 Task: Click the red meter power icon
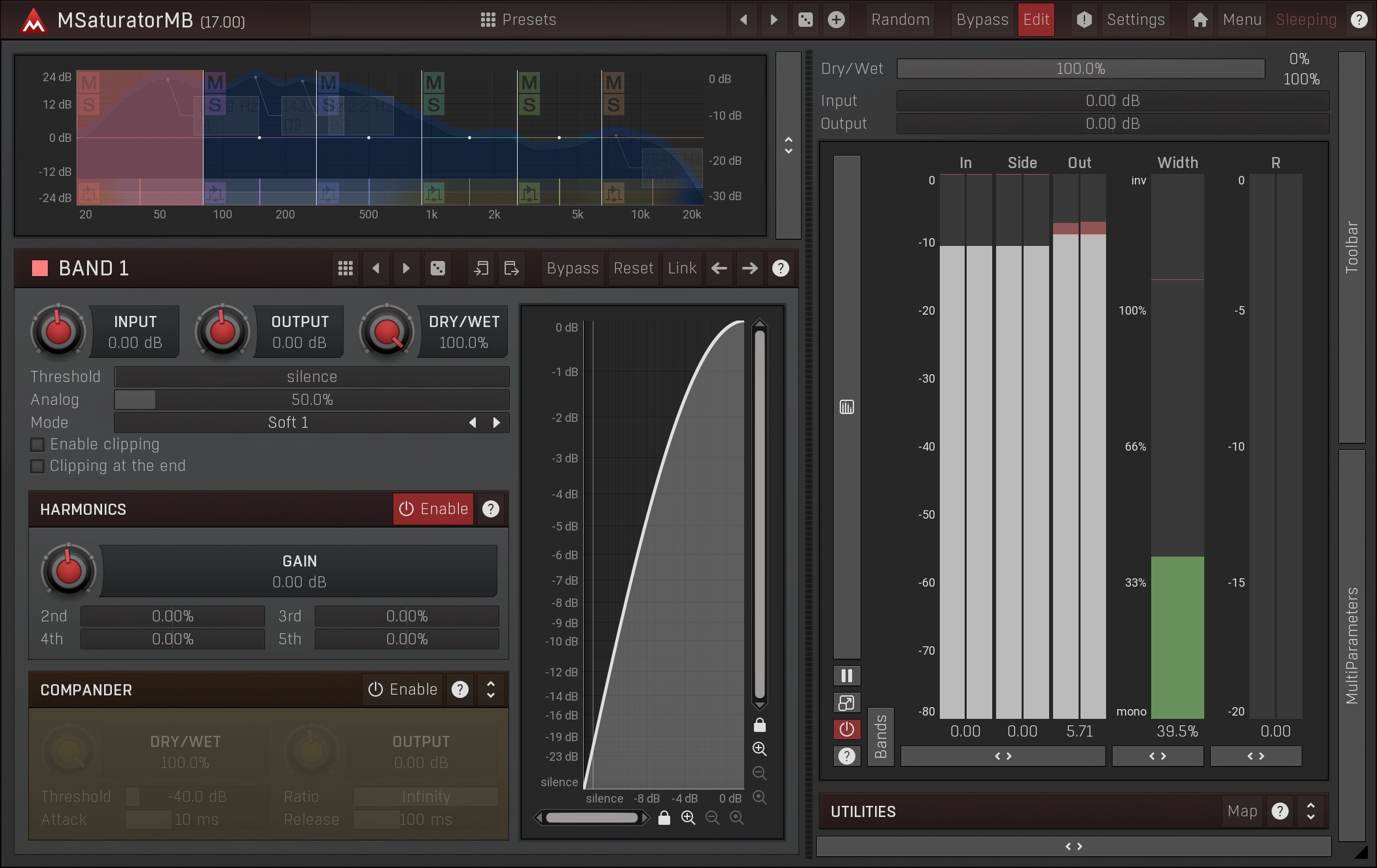846,729
